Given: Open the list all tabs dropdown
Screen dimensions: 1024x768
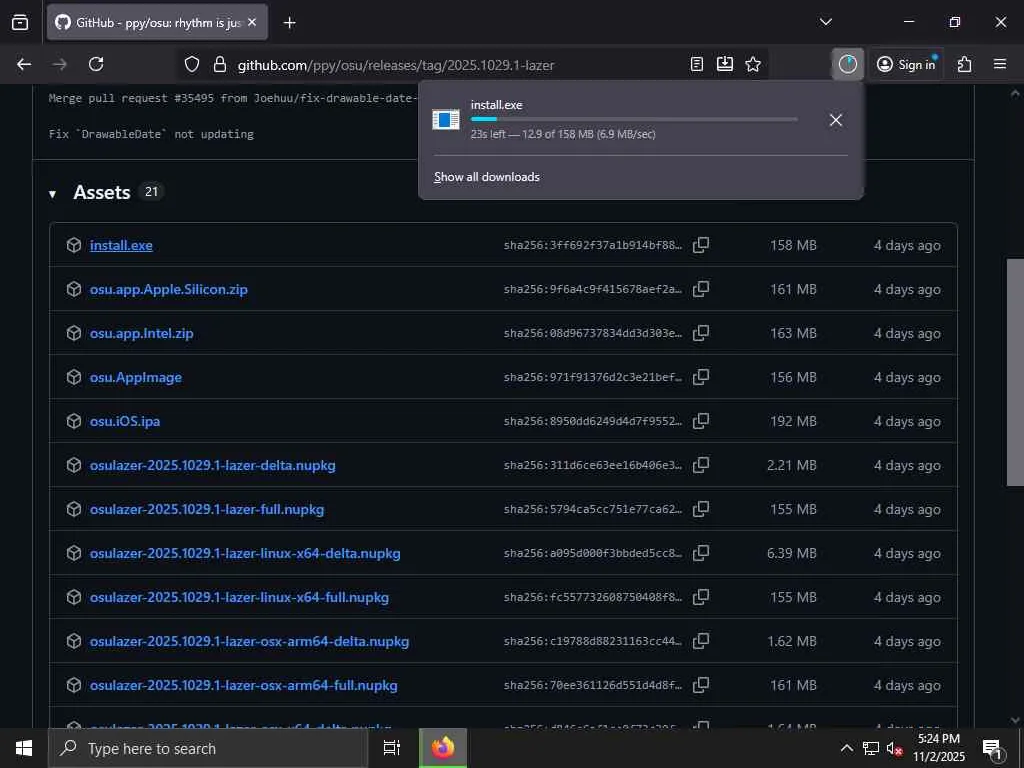Looking at the screenshot, I should tap(825, 22).
